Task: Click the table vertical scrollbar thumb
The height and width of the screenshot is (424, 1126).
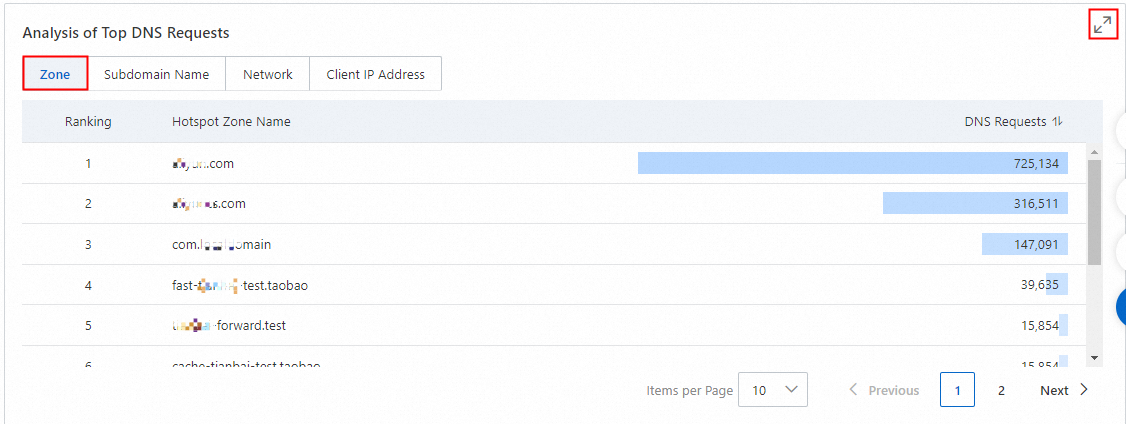Action: click(x=1094, y=212)
